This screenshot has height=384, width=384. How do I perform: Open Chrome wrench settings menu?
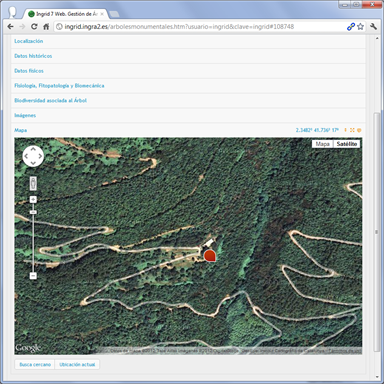pos(373,27)
